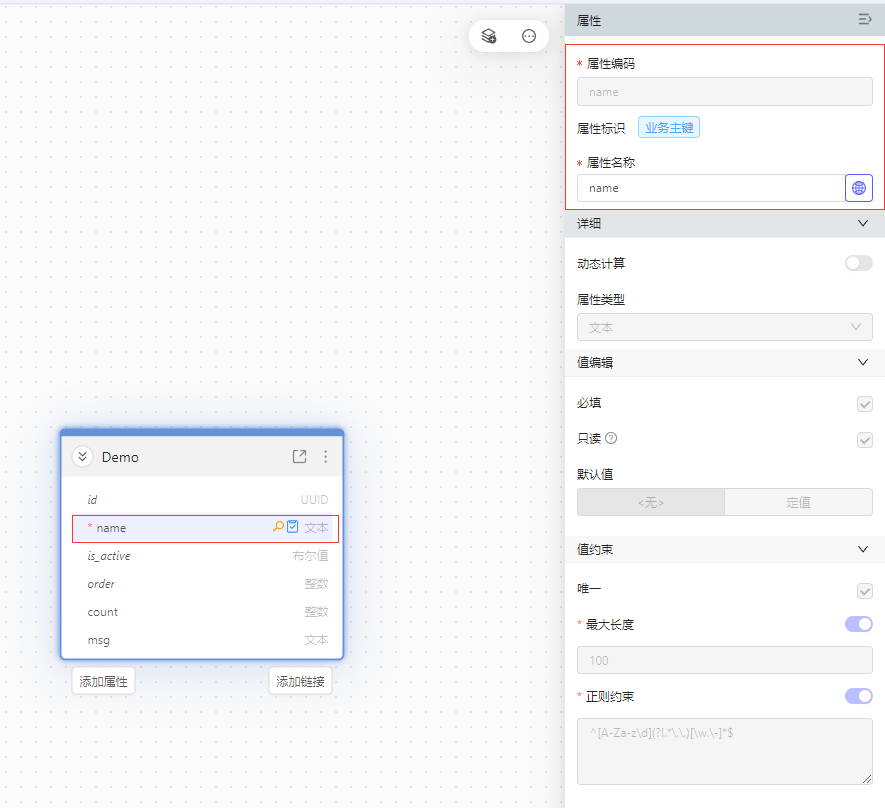Open the 属性类型 dropdown
885x808 pixels.
[724, 327]
